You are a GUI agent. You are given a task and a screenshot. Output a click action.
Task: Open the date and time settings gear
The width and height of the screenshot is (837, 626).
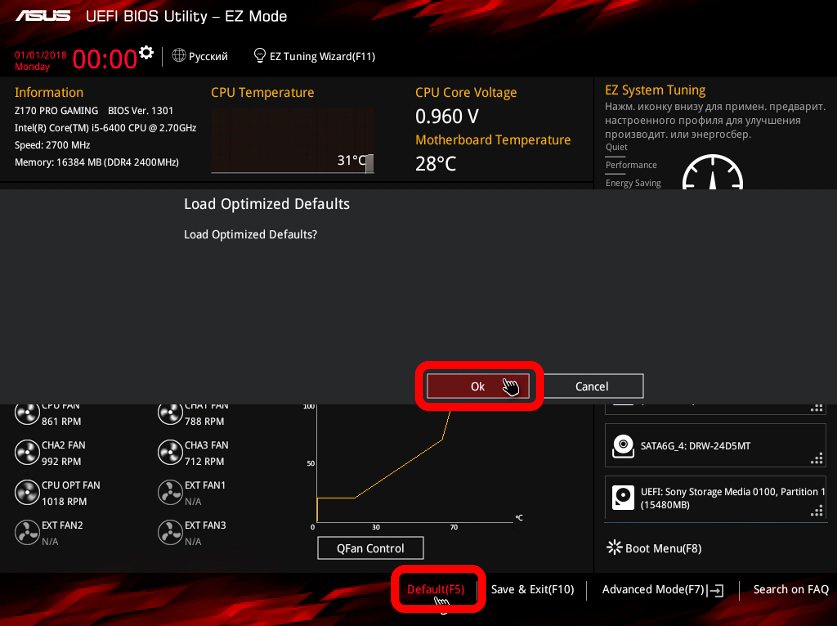(x=146, y=52)
